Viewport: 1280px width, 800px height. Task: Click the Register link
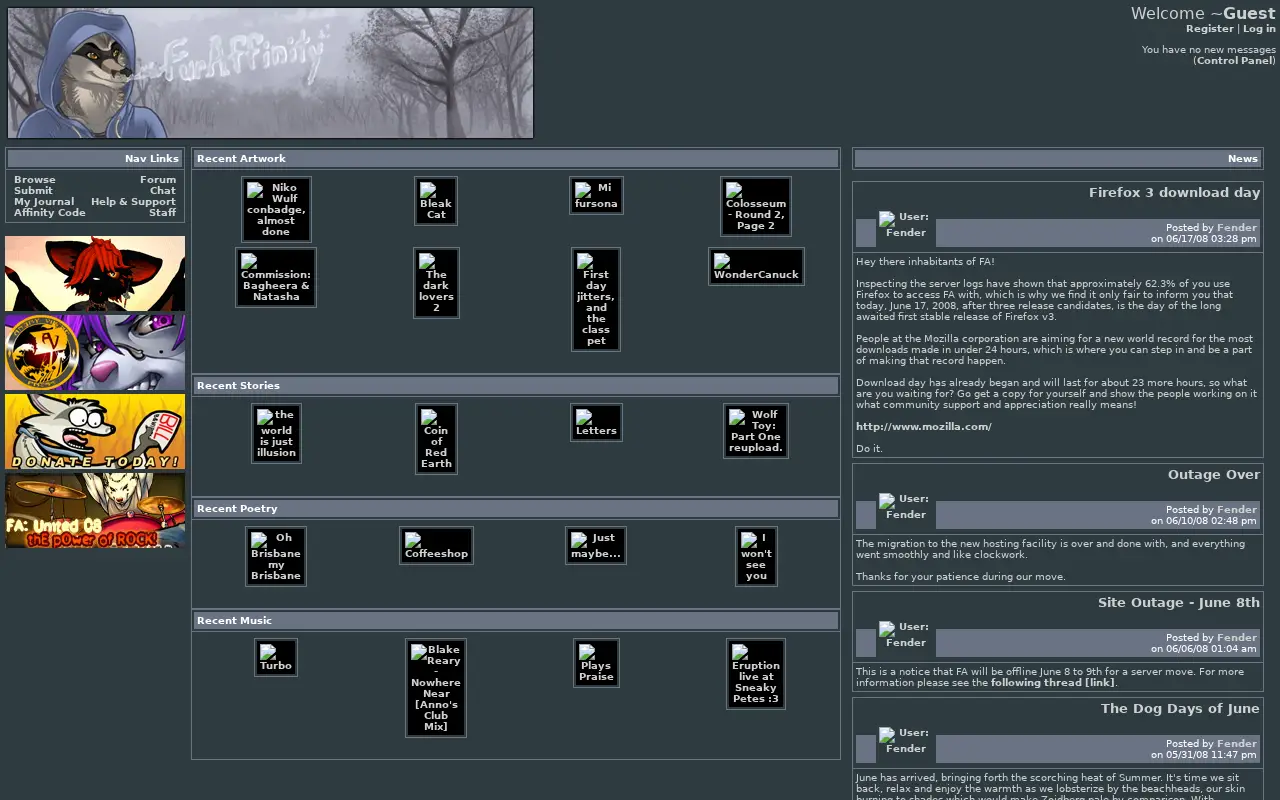tap(1210, 29)
